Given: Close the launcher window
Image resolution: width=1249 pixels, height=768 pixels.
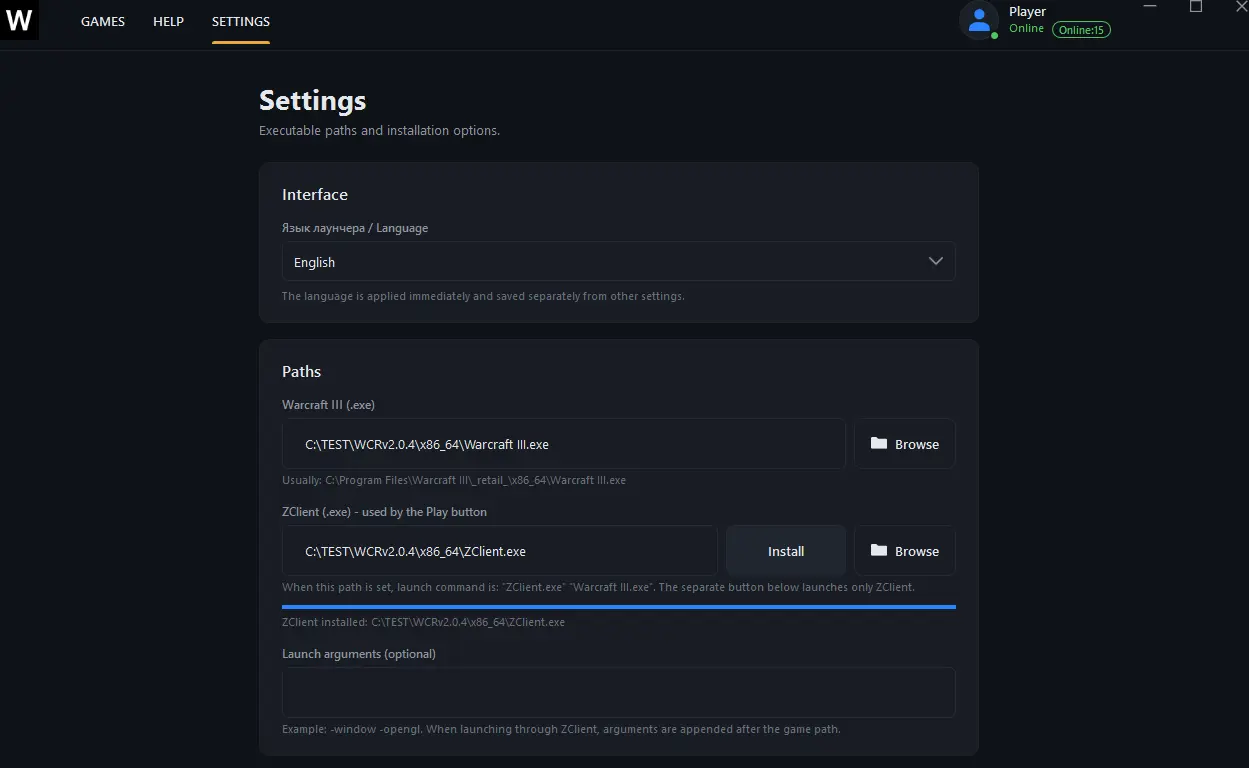Looking at the screenshot, I should [1241, 6].
